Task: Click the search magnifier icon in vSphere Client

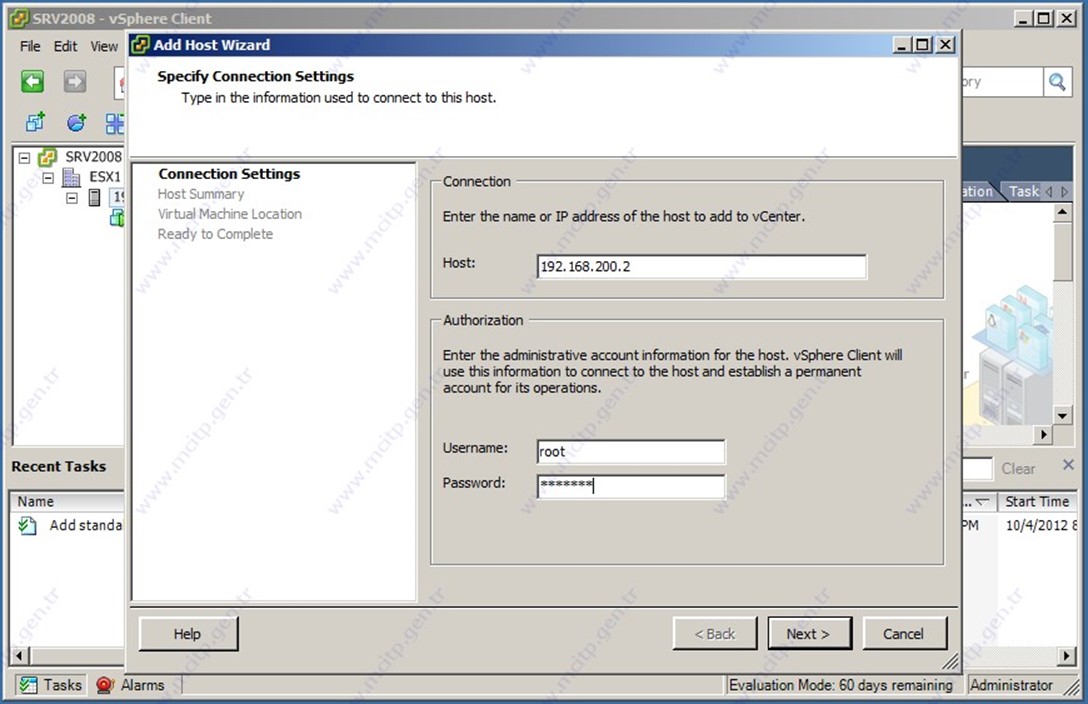Action: pyautogui.click(x=1057, y=82)
